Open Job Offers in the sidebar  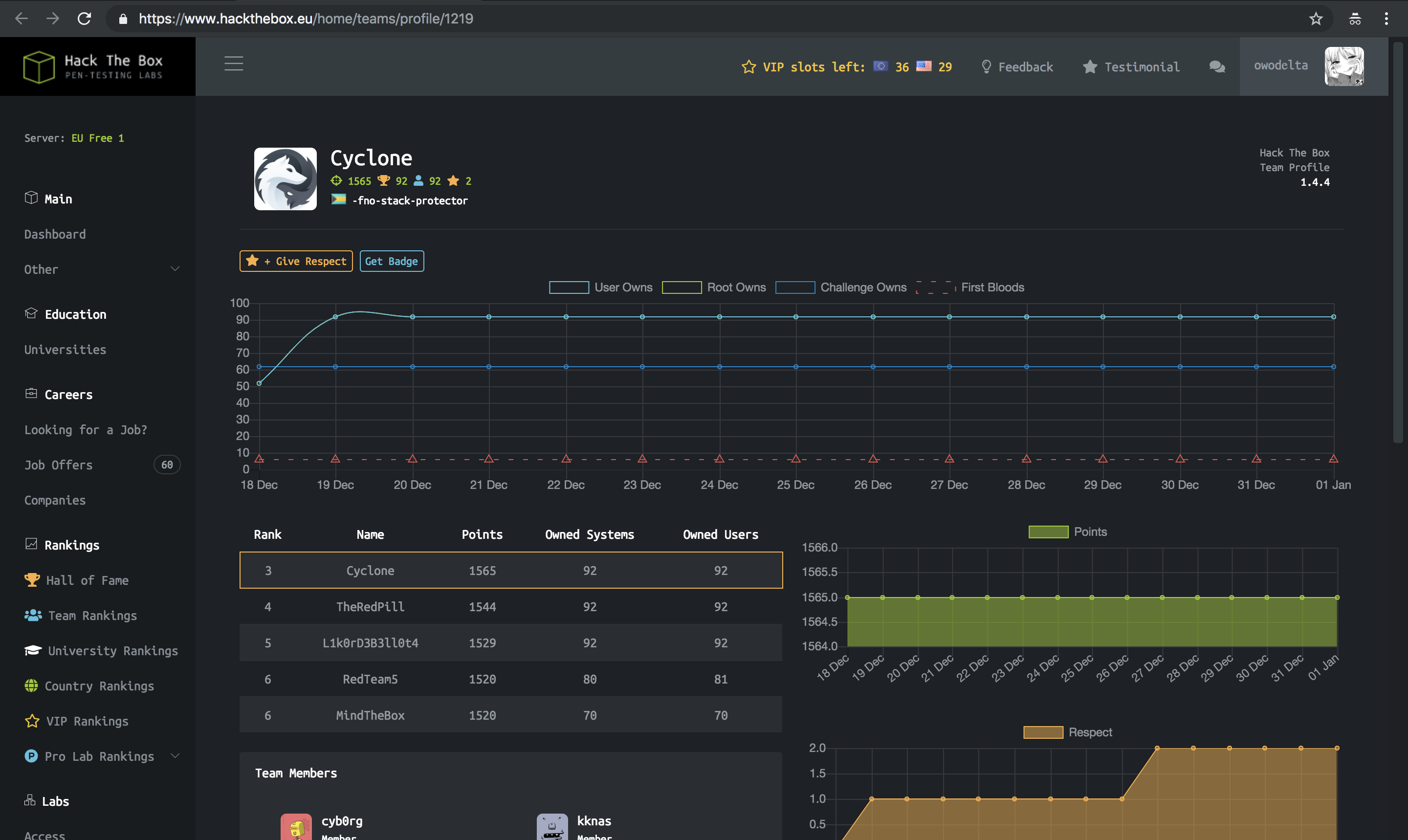point(58,464)
